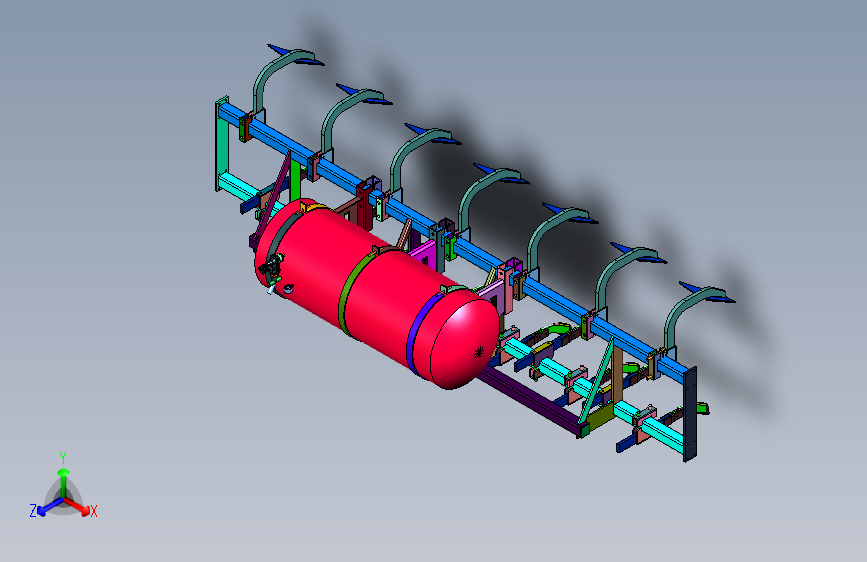Screen dimensions: 867x562
Task: Select the red cylindrical tank body
Action: pos(376,293)
